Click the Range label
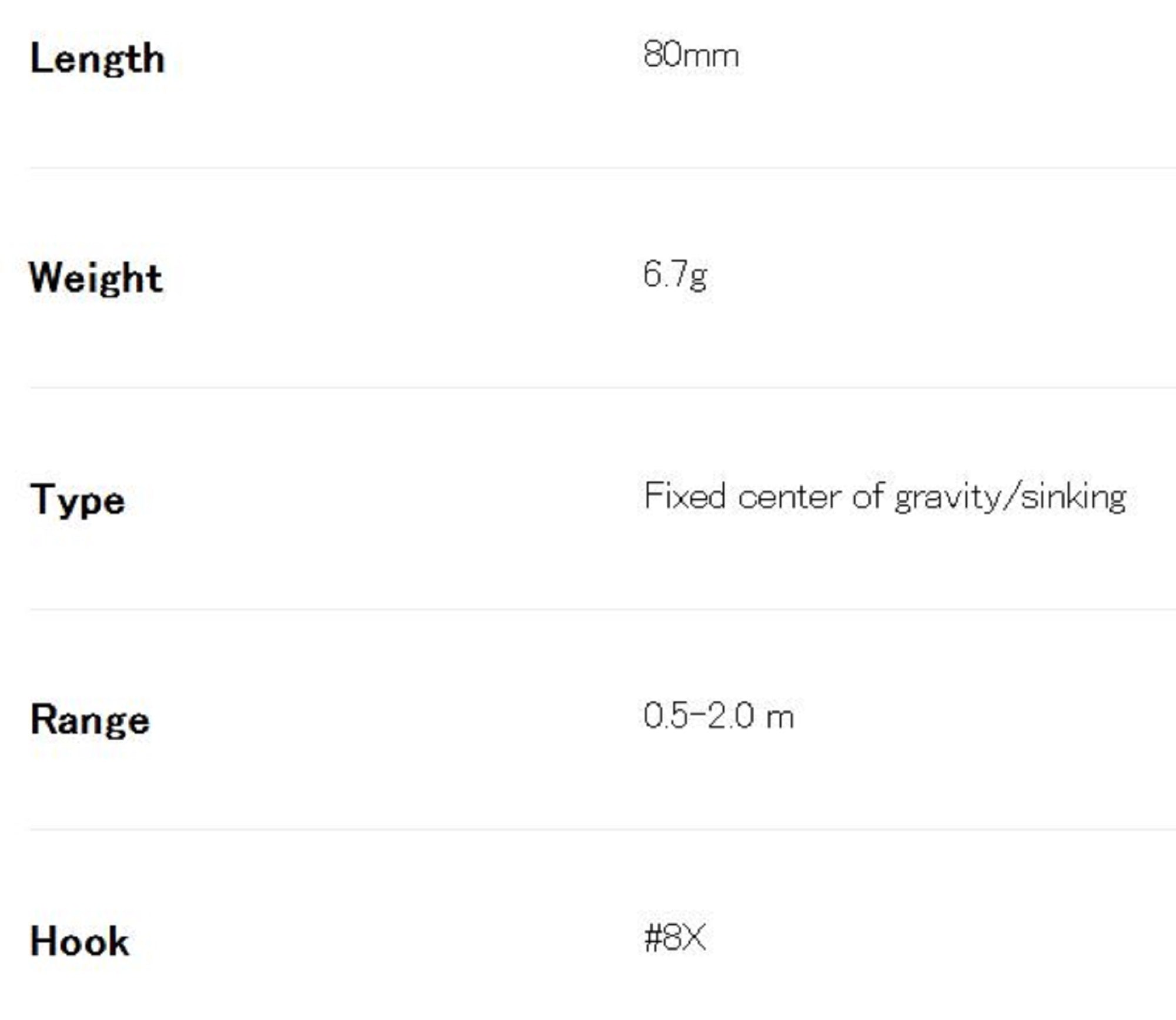 (90, 720)
